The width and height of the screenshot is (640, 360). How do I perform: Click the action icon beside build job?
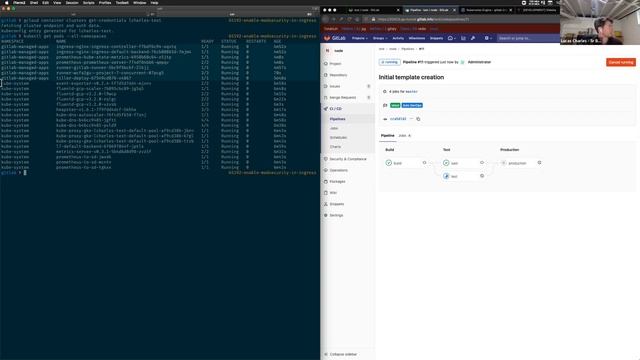pyautogui.click(x=424, y=163)
